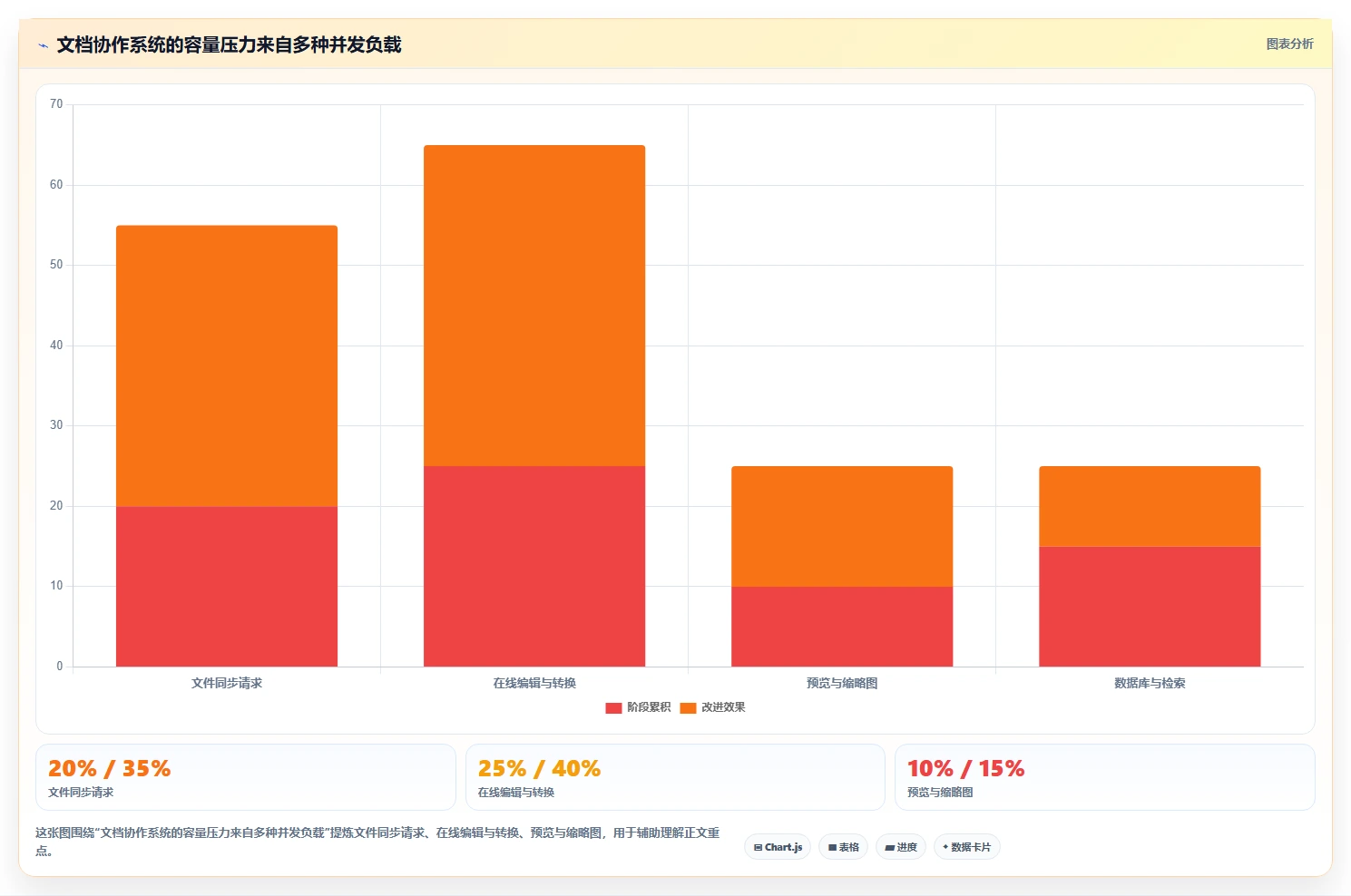Click the red bar segment for 在线编辑与转换

pyautogui.click(x=534, y=567)
